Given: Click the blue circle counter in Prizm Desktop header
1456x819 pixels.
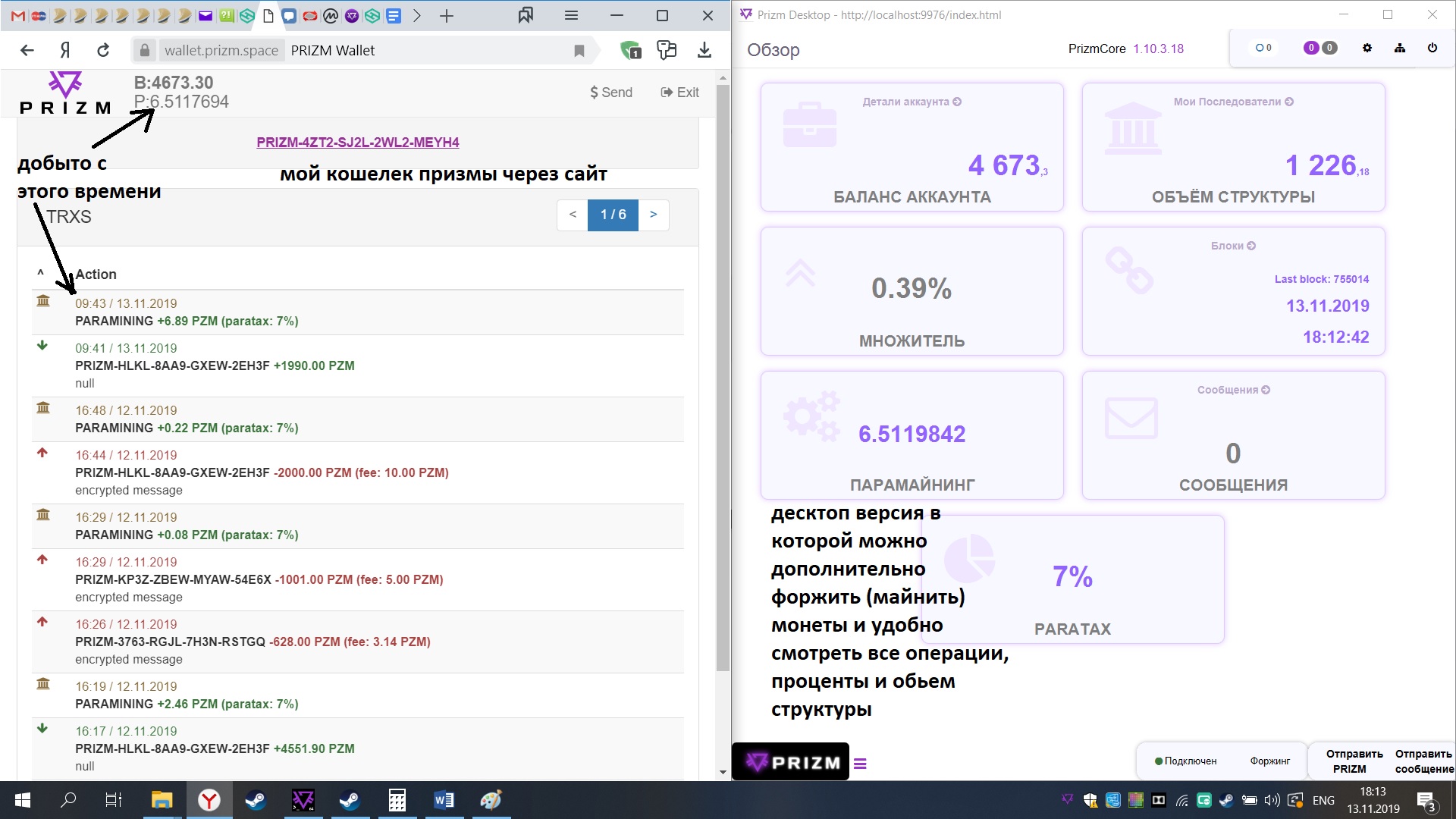Looking at the screenshot, I should point(1263,48).
